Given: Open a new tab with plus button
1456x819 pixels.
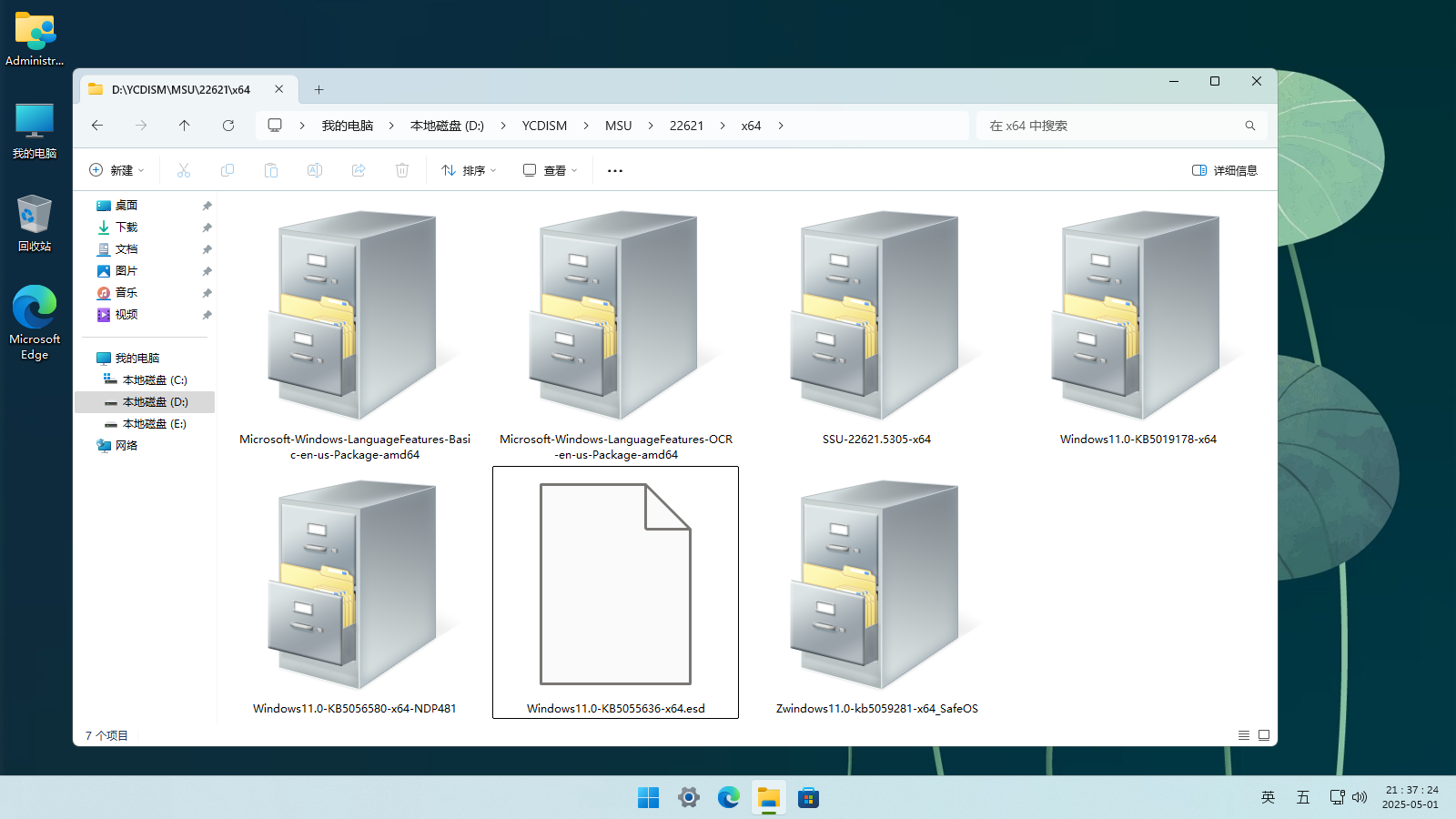Looking at the screenshot, I should point(318,89).
